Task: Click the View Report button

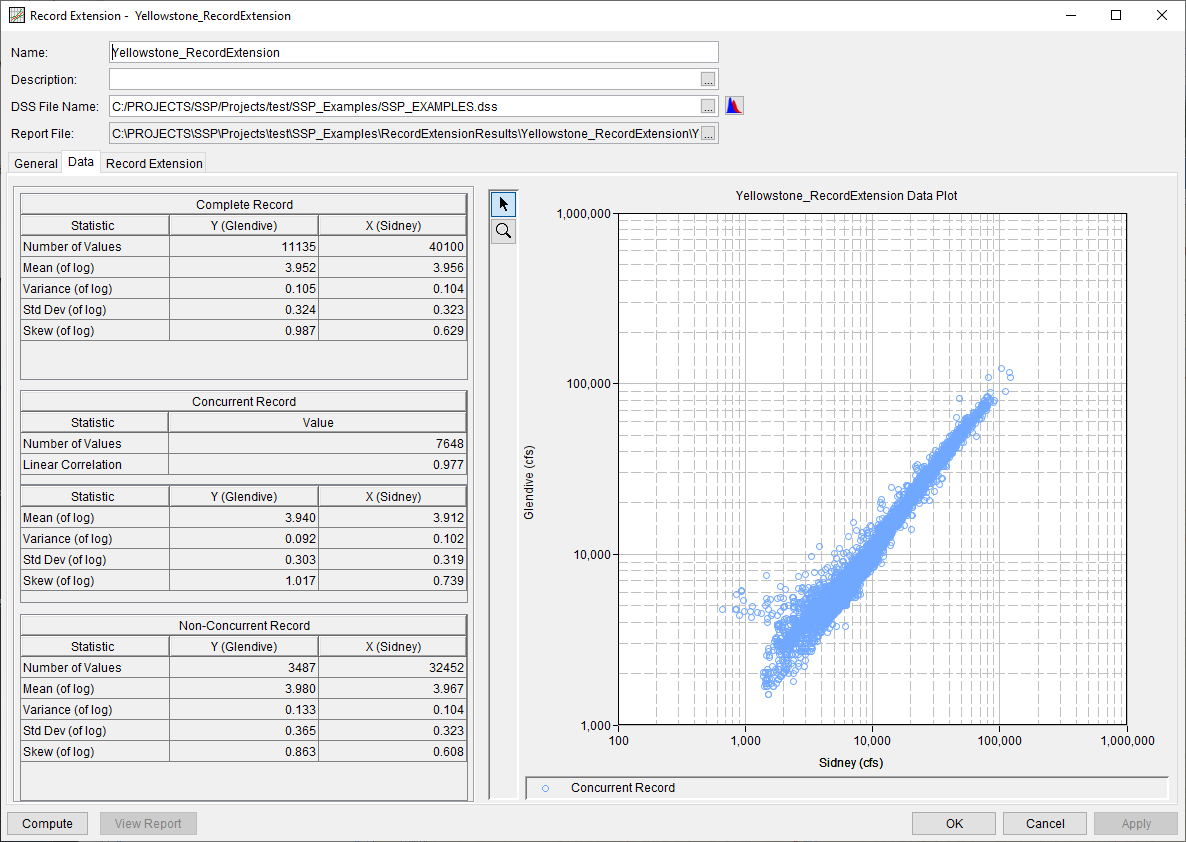Action: tap(148, 823)
